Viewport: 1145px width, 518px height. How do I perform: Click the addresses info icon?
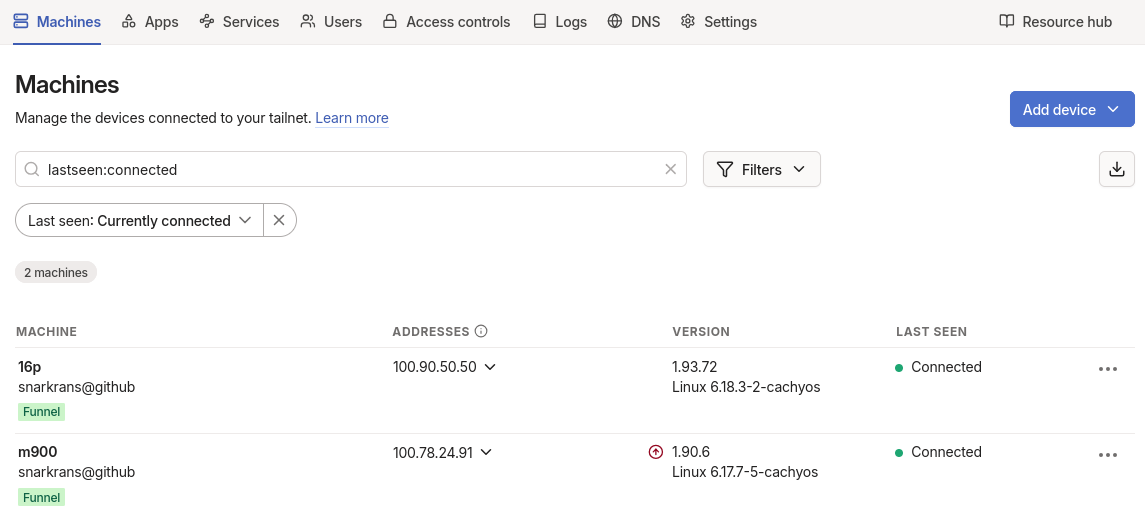(x=481, y=332)
